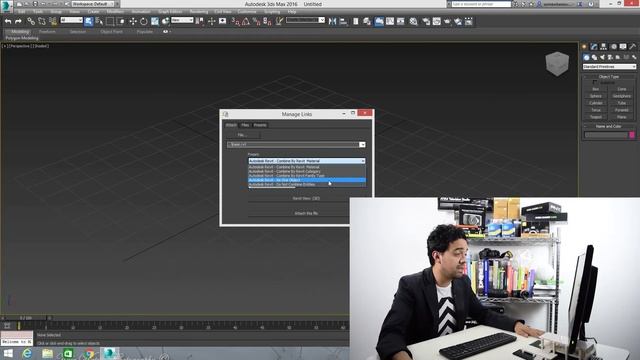Open the Motion command panel tab
Screen dimensions: 640x360
click(613, 47)
